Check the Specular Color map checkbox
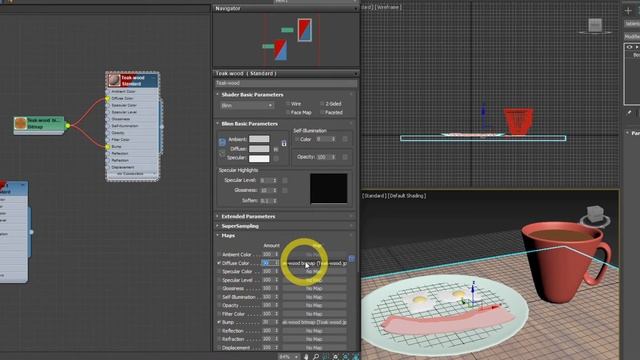640x360 pixels. tap(219, 271)
